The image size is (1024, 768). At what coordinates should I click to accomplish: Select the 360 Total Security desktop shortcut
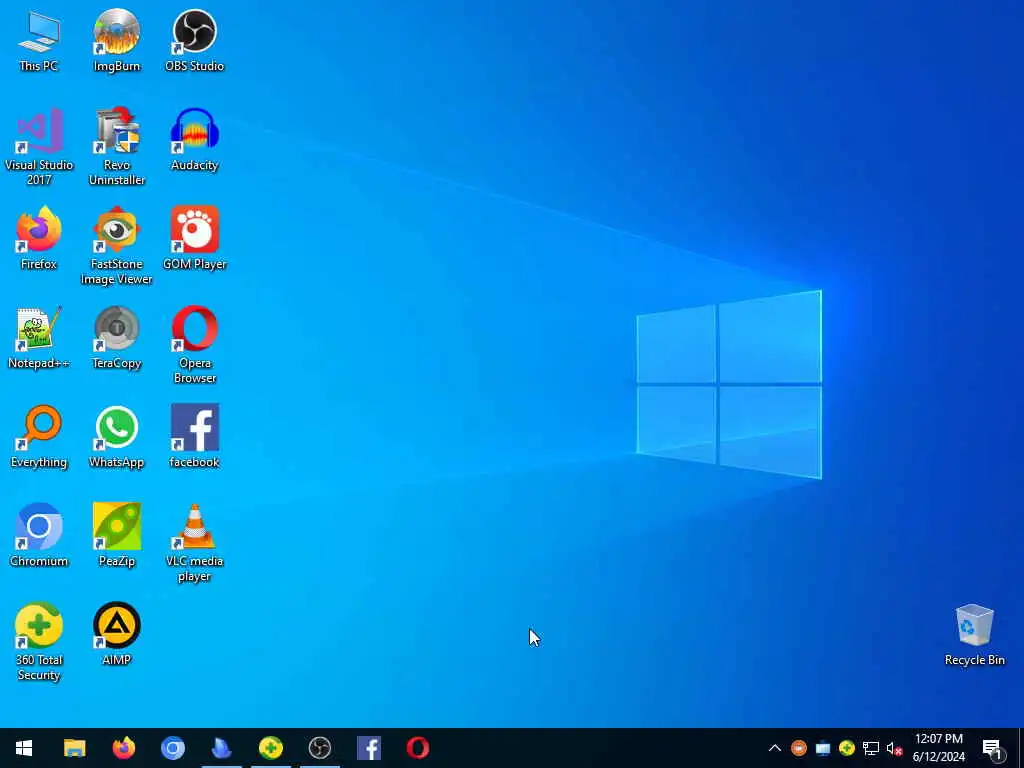point(39,642)
